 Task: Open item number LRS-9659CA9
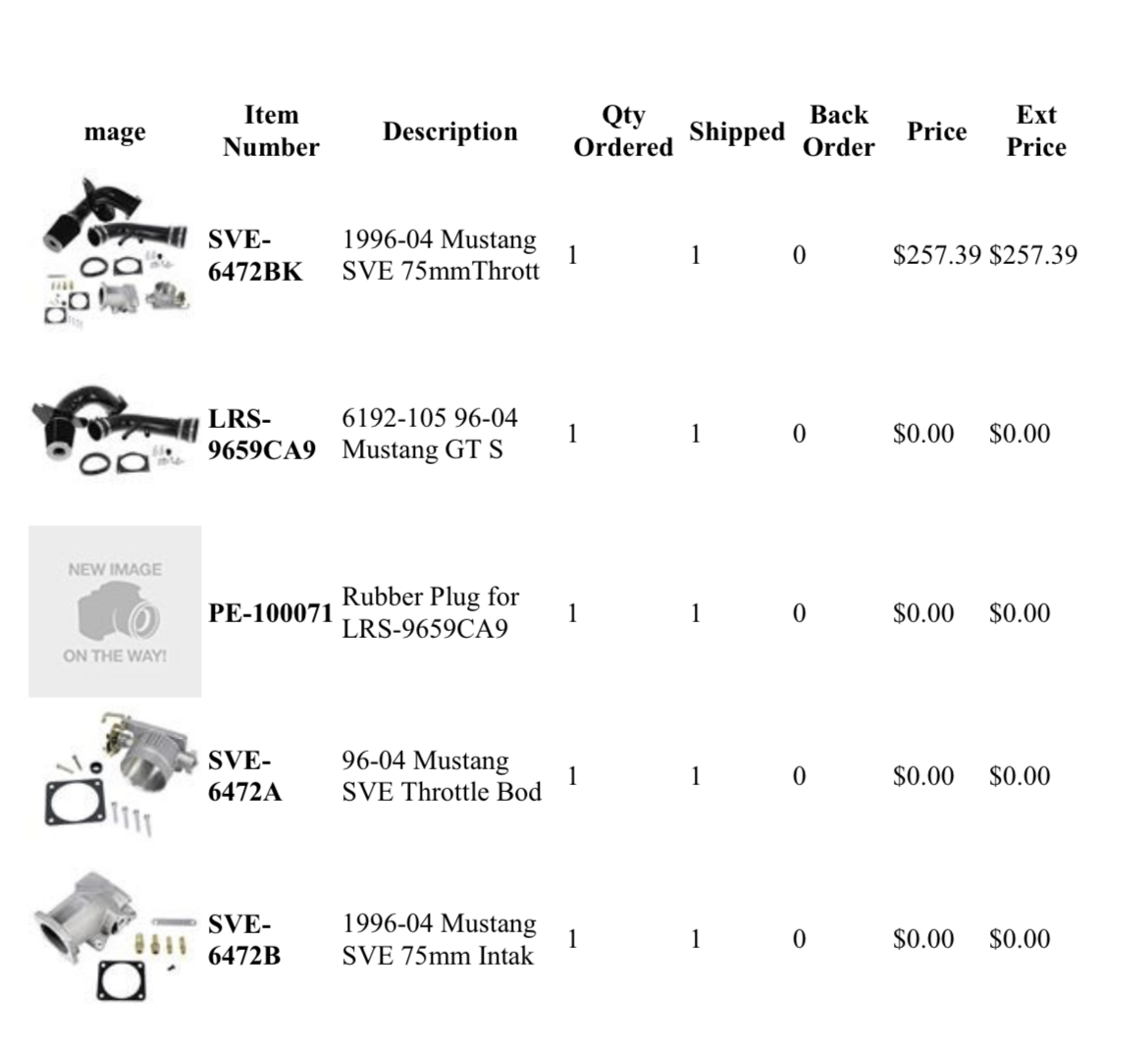click(x=262, y=434)
